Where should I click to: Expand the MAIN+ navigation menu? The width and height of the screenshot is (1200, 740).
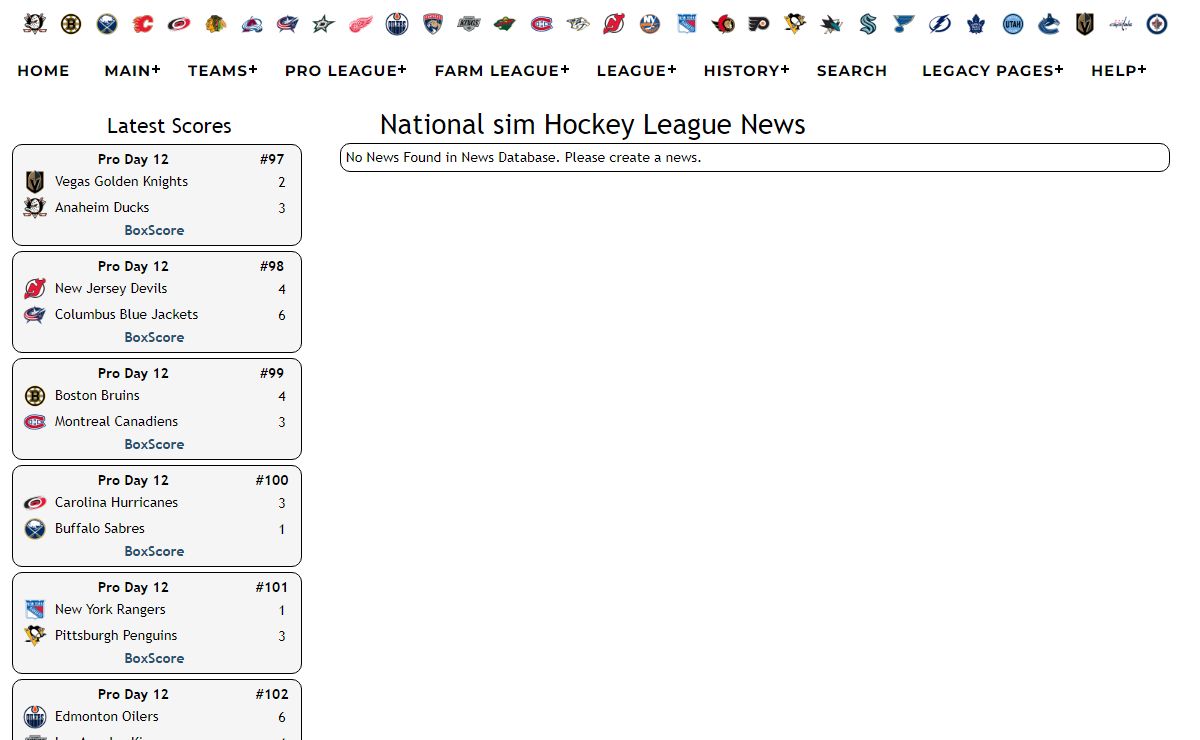point(132,70)
